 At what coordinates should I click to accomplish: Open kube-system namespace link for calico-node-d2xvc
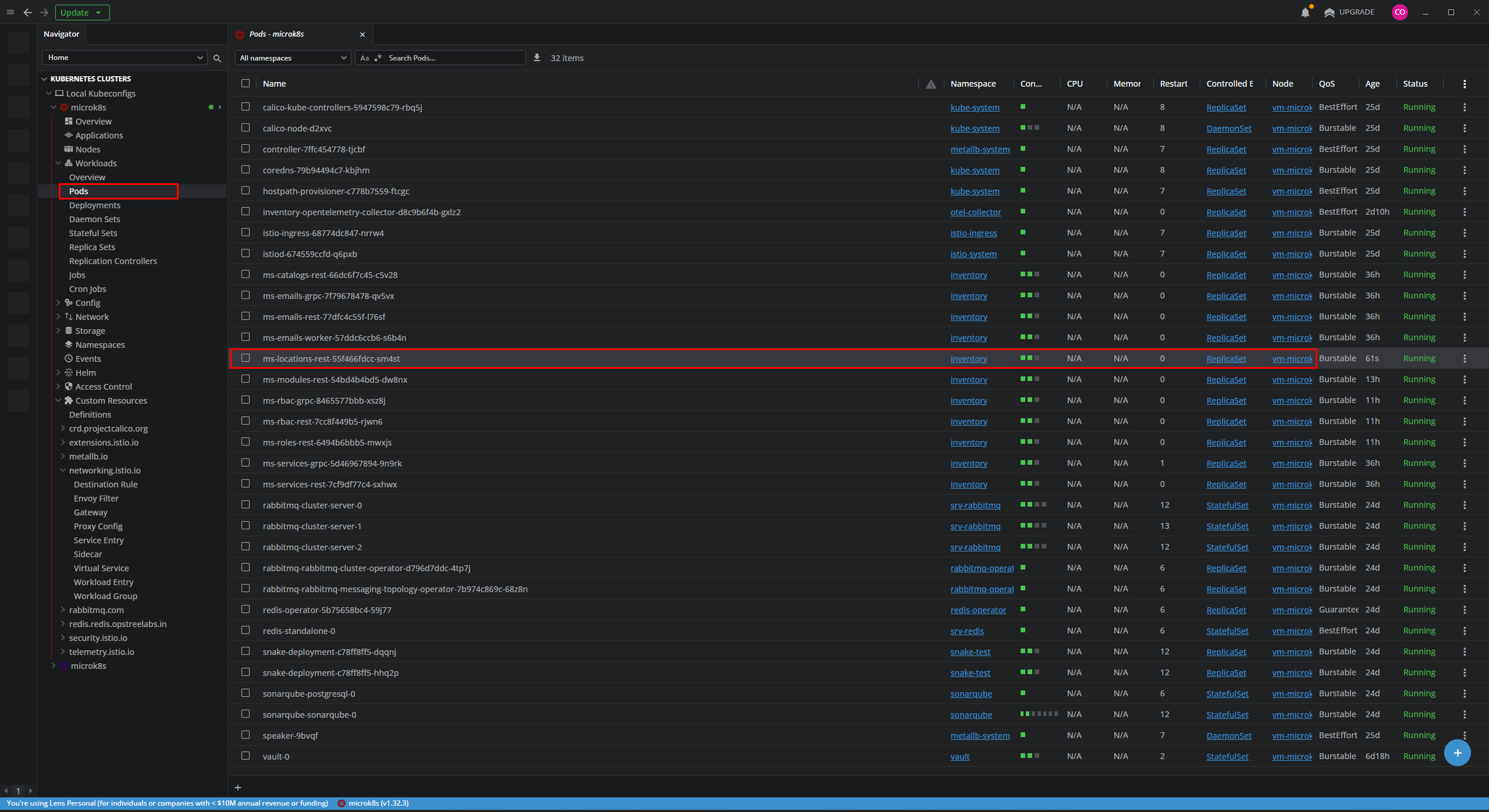pos(975,129)
